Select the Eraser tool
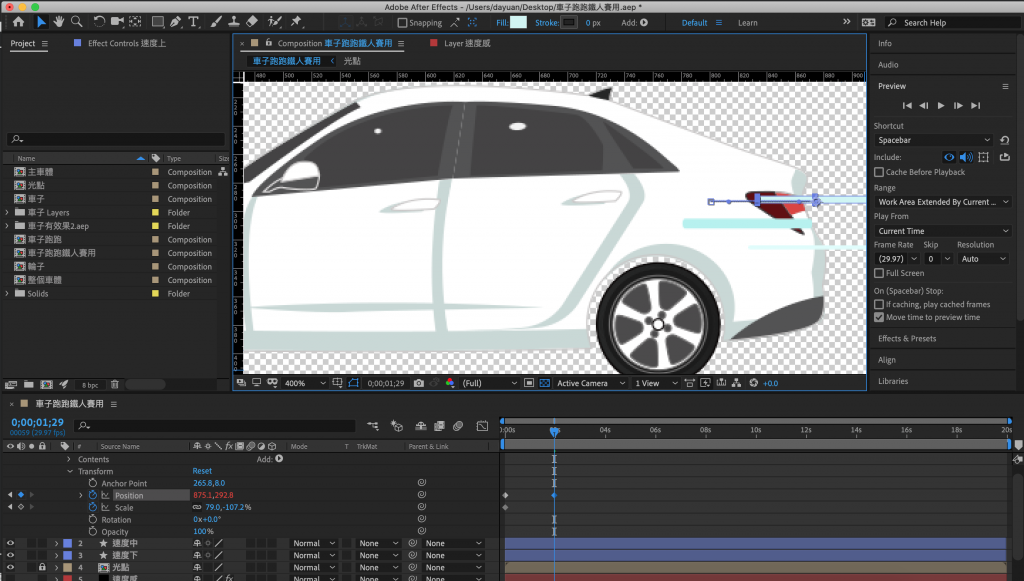The height and width of the screenshot is (581, 1024). pyautogui.click(x=252, y=22)
